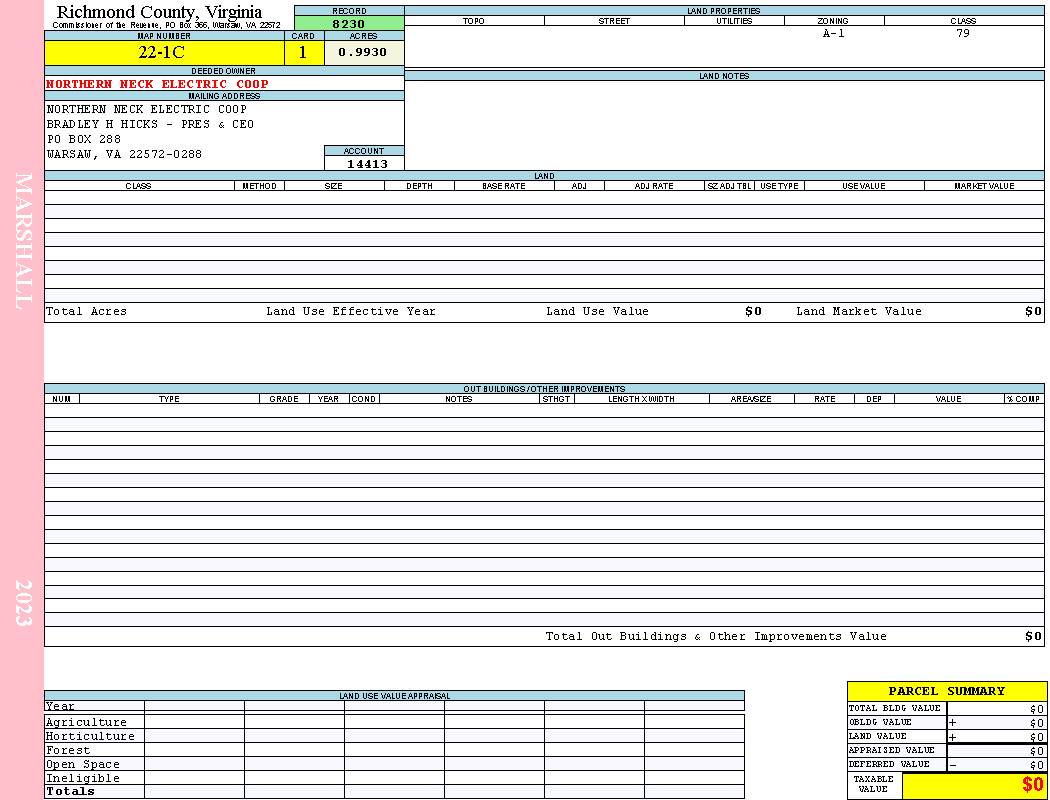Click the card number 1 cell
The width and height of the screenshot is (1050, 800).
pyautogui.click(x=304, y=52)
